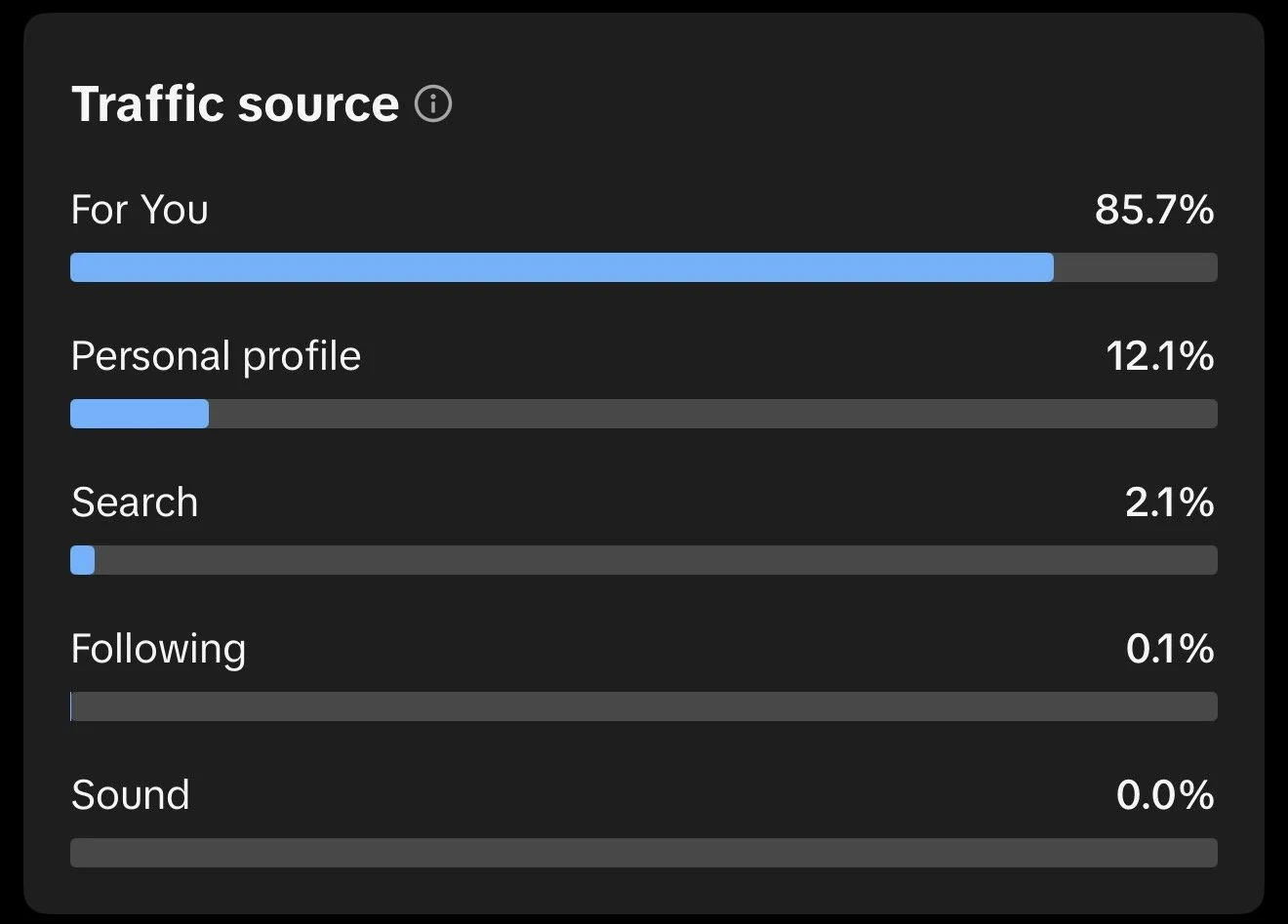Click the 0.1% Following value
Image resolution: width=1288 pixels, height=924 pixels.
pyautogui.click(x=1170, y=649)
